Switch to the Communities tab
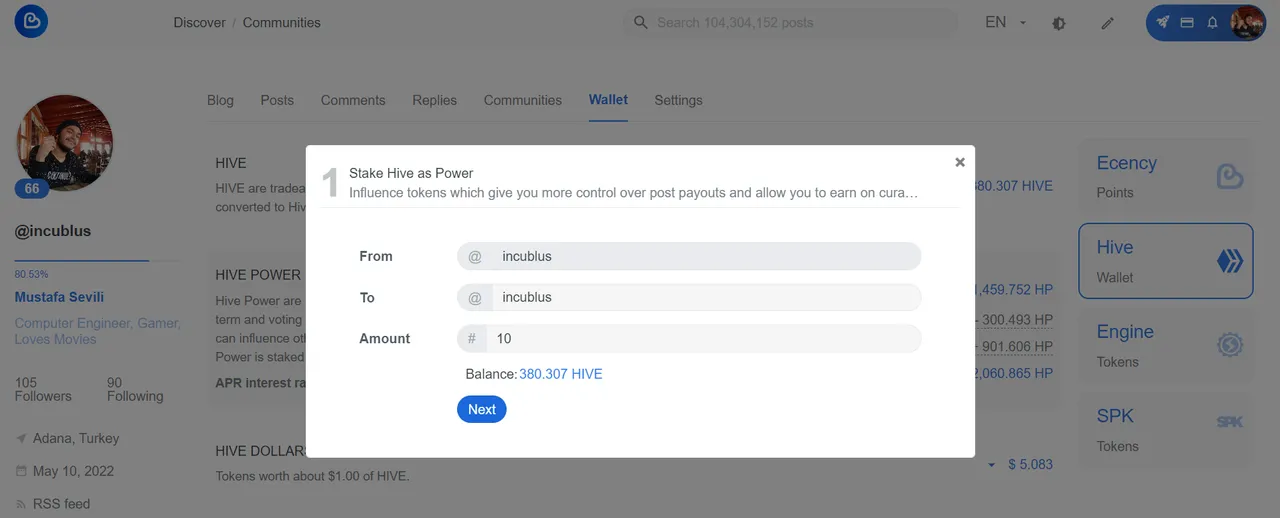The image size is (1280, 518). click(x=522, y=100)
